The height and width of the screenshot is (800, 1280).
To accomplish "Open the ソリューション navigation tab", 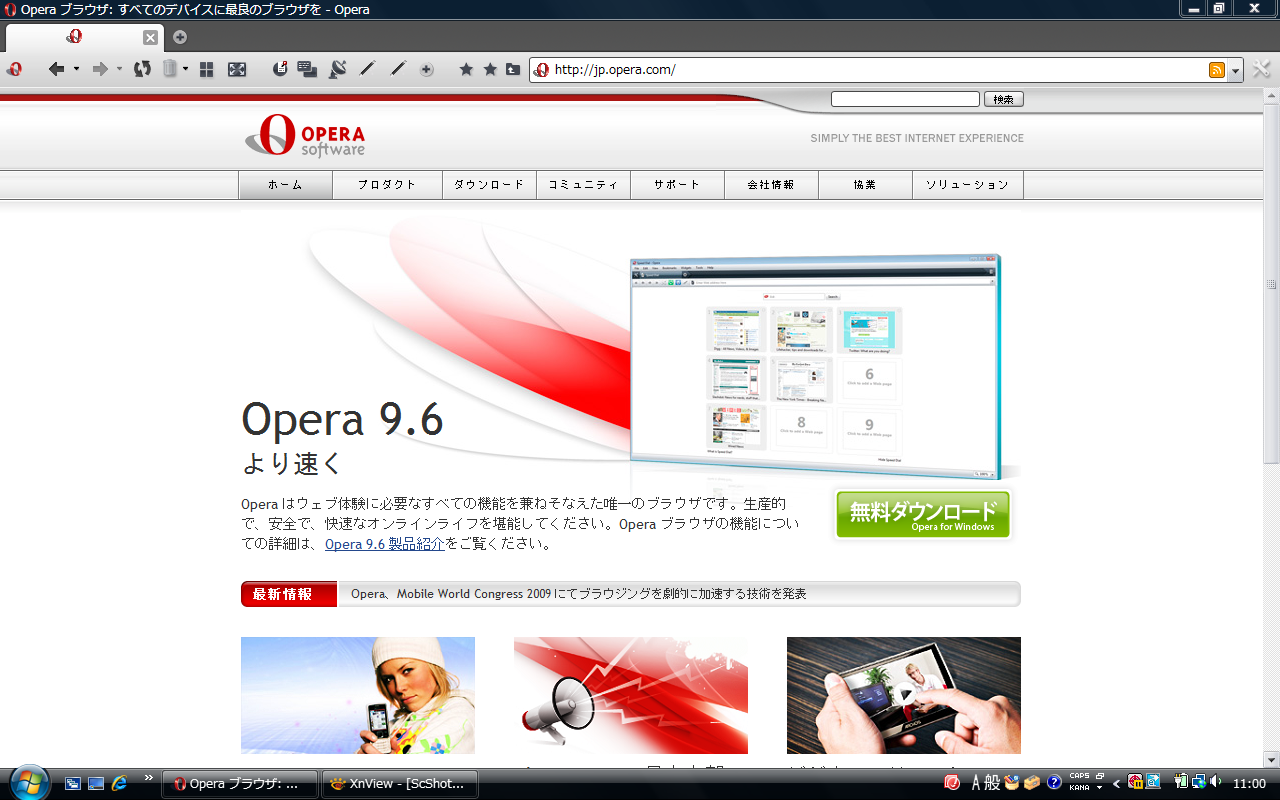I will [967, 185].
